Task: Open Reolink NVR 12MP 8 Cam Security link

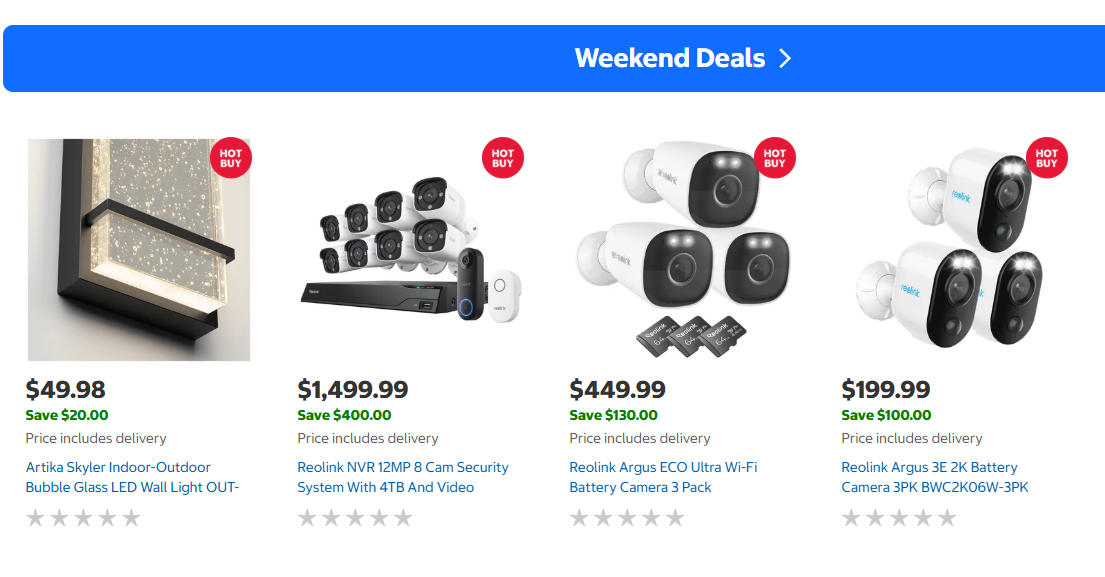Action: [402, 477]
